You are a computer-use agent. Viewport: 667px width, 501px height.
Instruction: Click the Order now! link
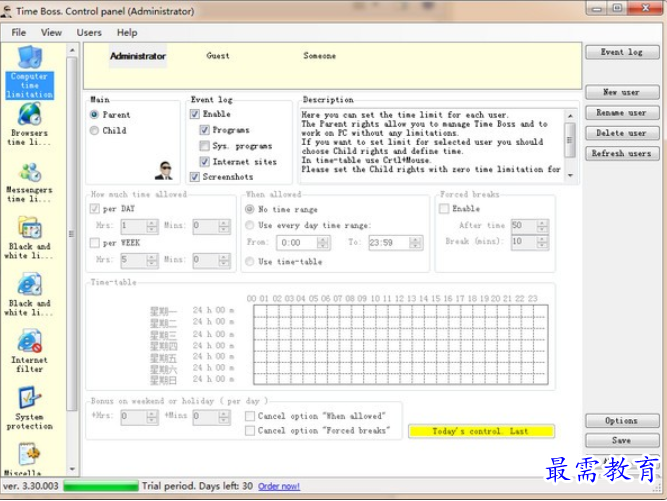(279, 486)
